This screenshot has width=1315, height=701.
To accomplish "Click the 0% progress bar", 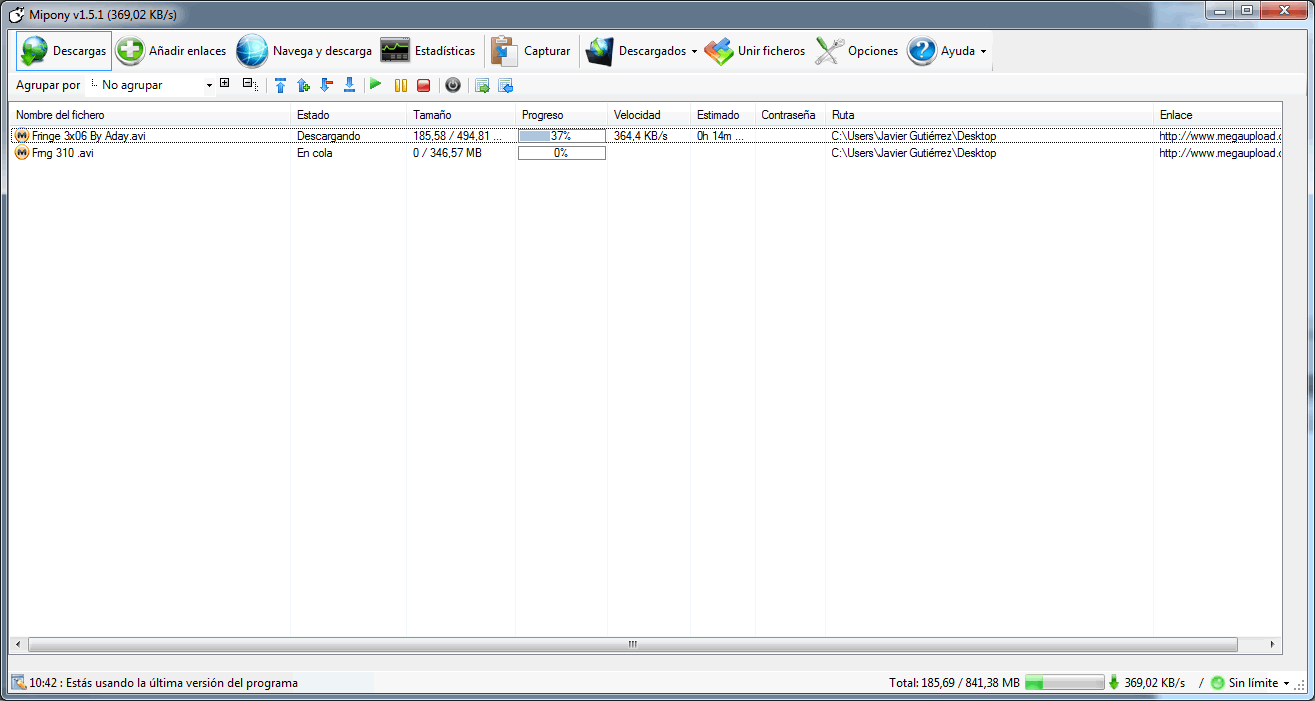I will (561, 153).
